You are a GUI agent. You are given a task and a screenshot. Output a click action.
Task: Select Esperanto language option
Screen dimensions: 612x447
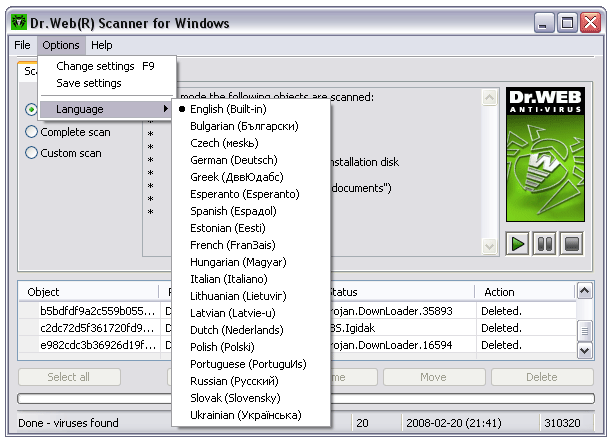[x=251, y=194]
